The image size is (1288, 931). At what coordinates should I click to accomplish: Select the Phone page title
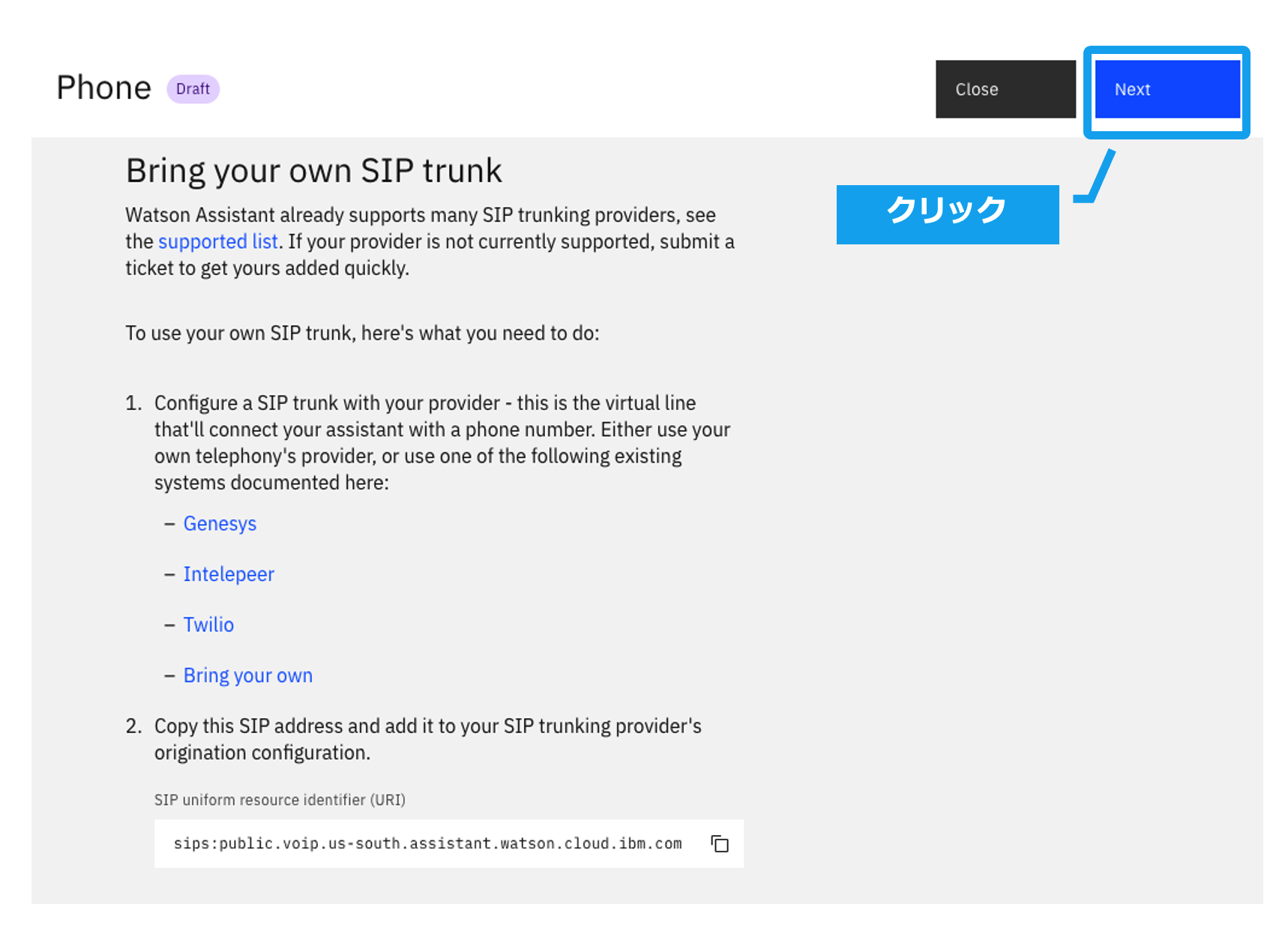point(104,88)
